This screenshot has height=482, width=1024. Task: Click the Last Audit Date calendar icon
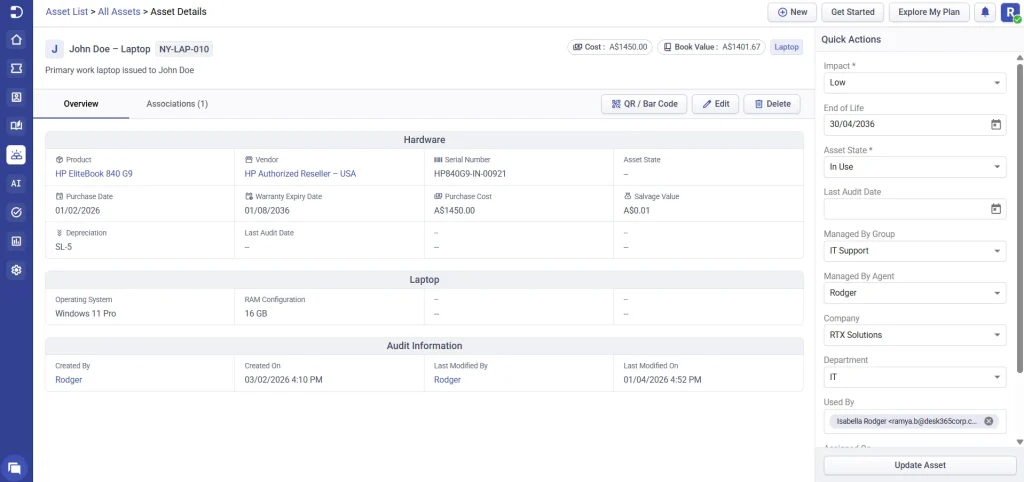point(996,209)
